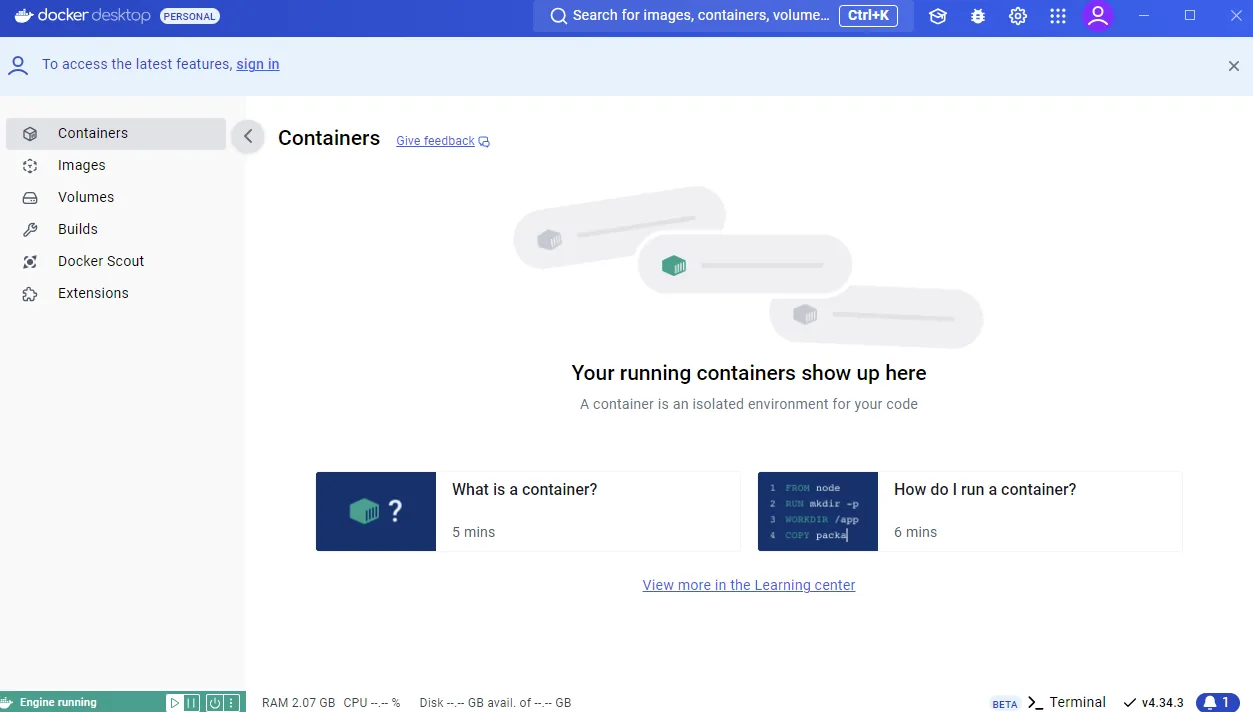
Task: Click the notifications bell icon
Action: click(x=1210, y=702)
